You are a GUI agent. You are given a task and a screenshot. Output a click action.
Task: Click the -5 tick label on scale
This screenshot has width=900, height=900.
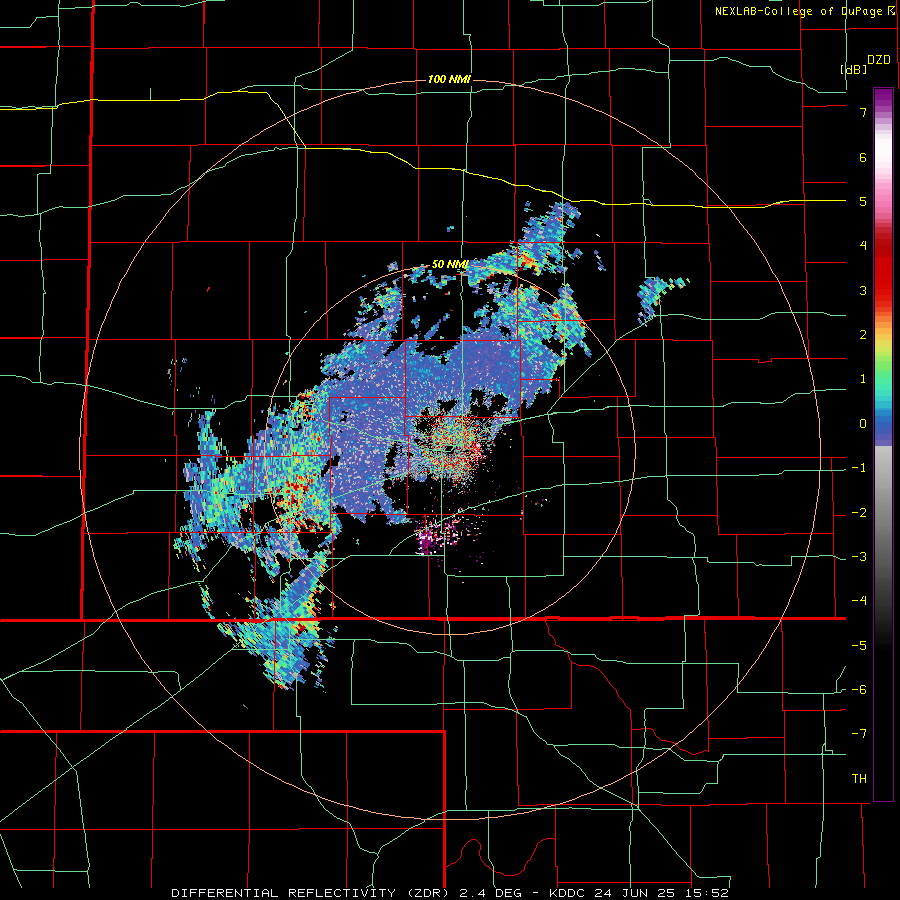859,646
